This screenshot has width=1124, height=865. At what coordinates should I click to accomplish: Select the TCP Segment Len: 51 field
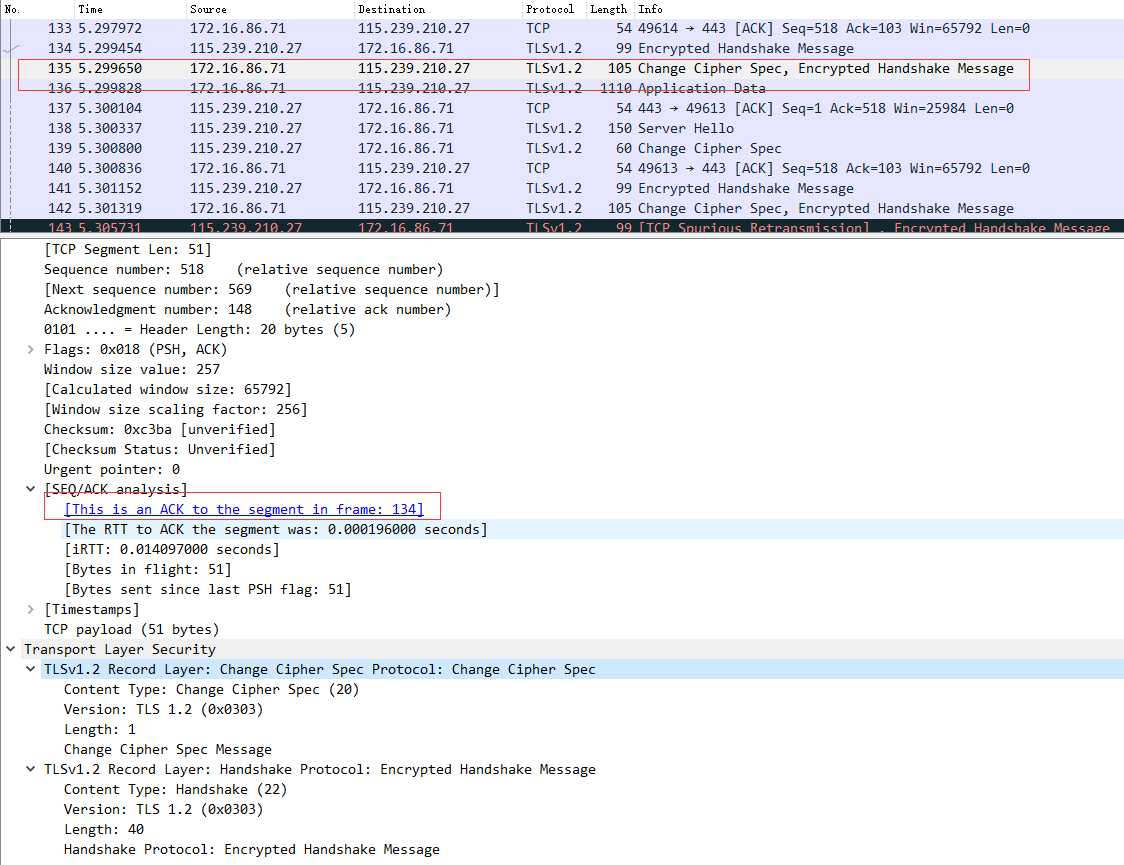[128, 250]
